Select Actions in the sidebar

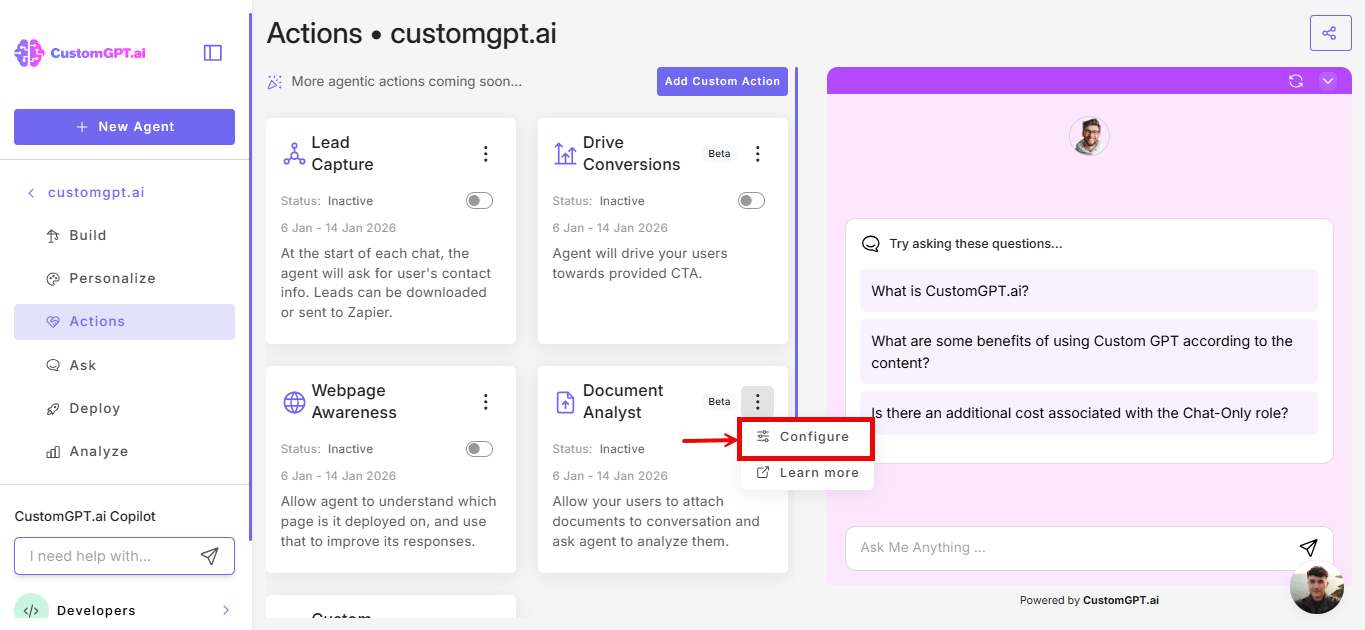click(124, 322)
